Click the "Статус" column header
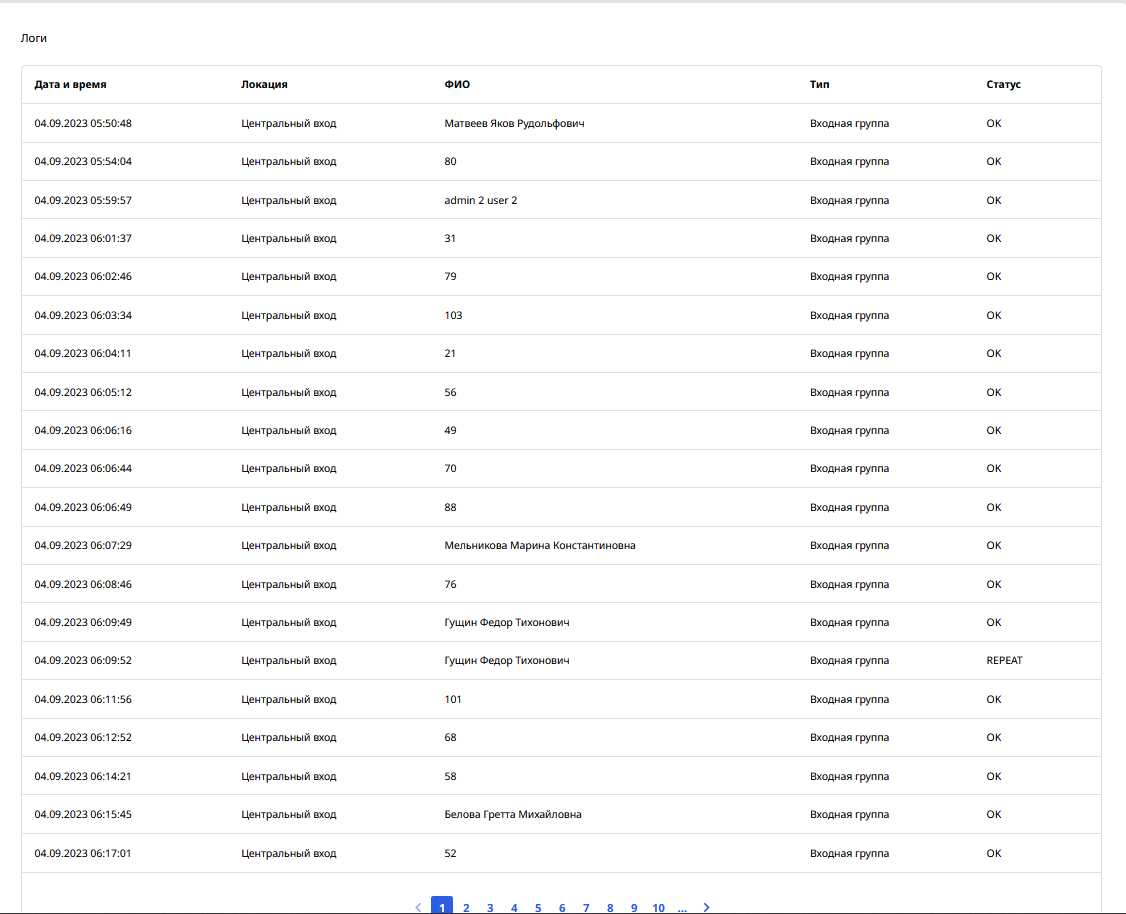 (x=1003, y=85)
